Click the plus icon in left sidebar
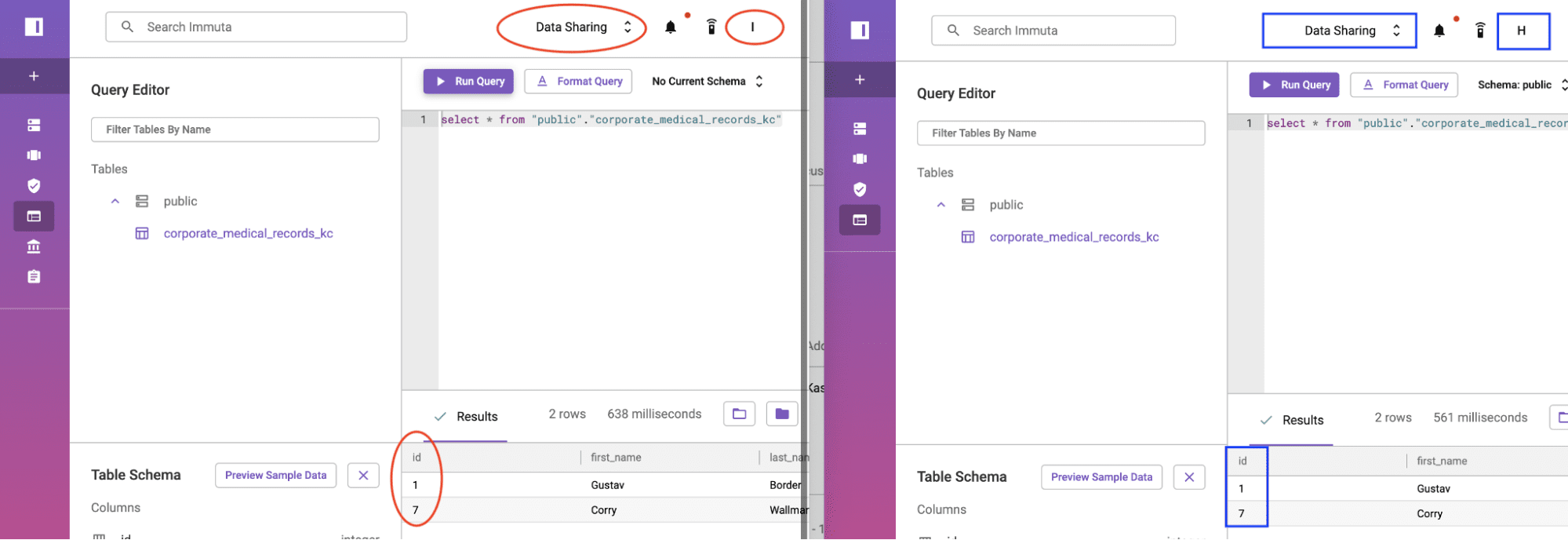1568x540 pixels. (x=34, y=76)
